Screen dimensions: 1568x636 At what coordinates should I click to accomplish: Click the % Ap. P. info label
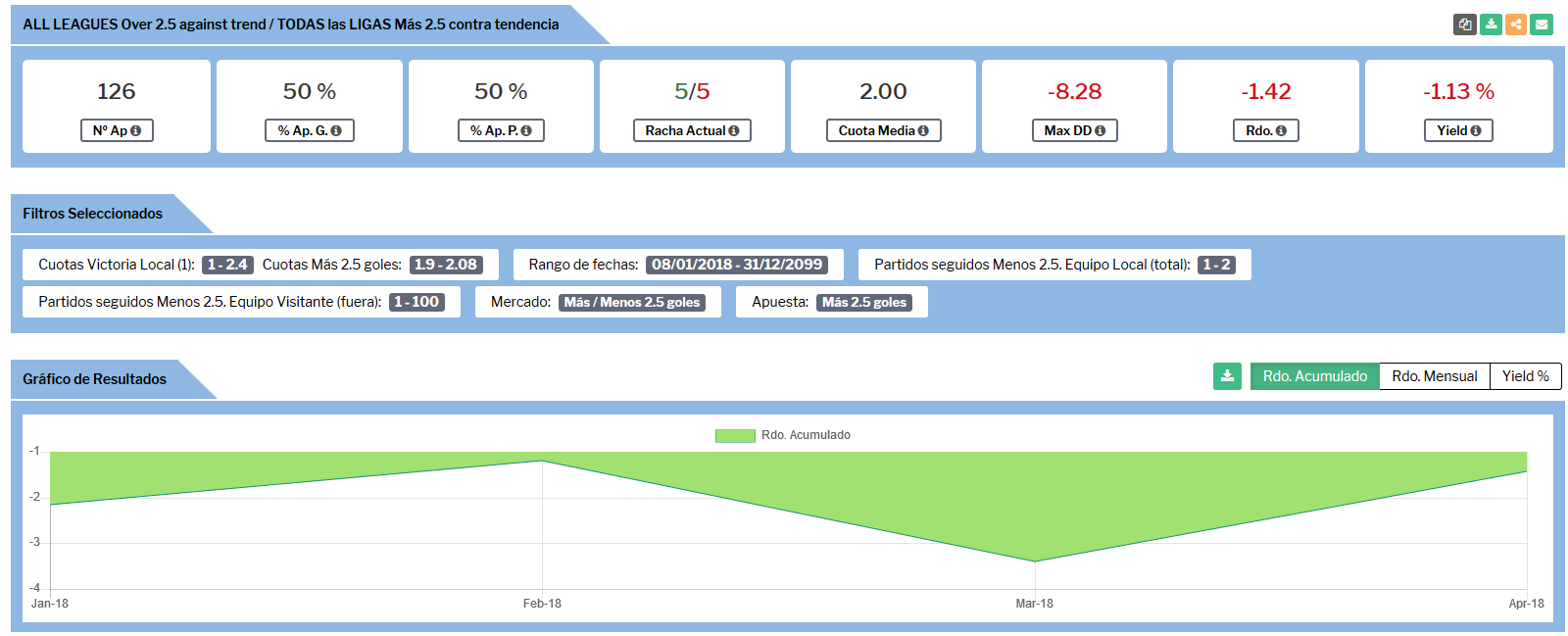pos(501,130)
